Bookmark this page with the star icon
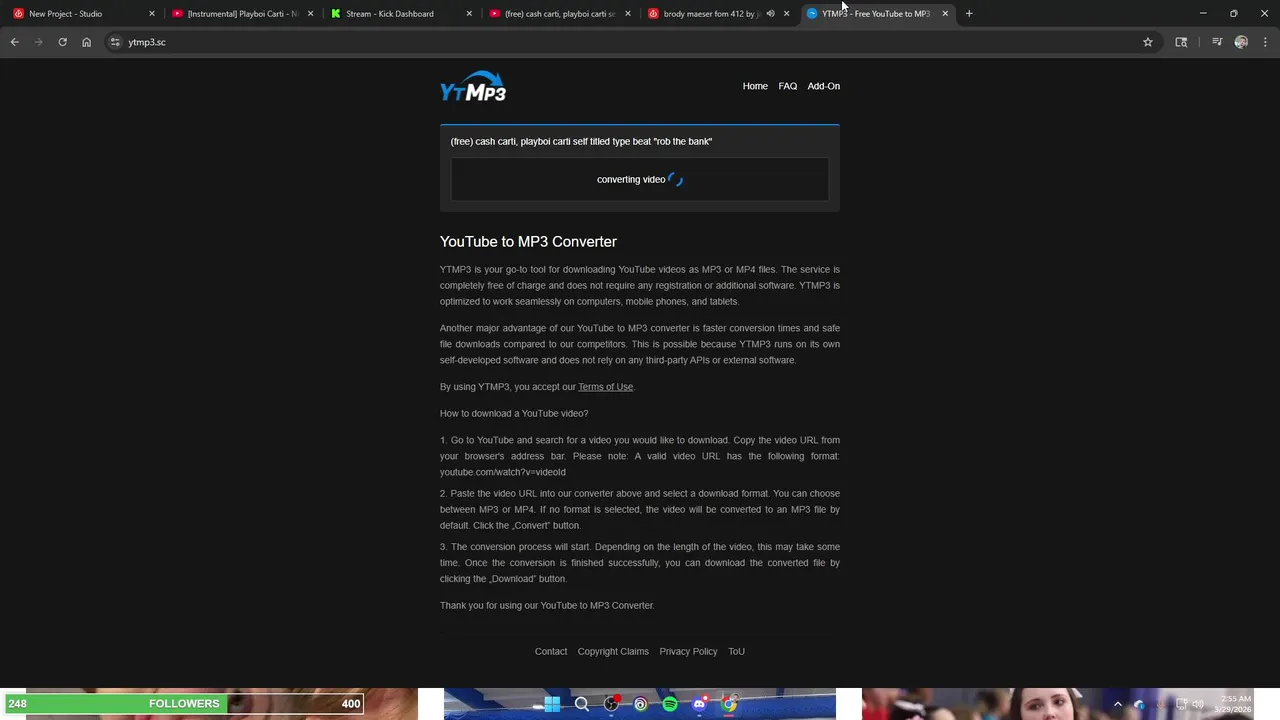The image size is (1280, 720). 1148,42
